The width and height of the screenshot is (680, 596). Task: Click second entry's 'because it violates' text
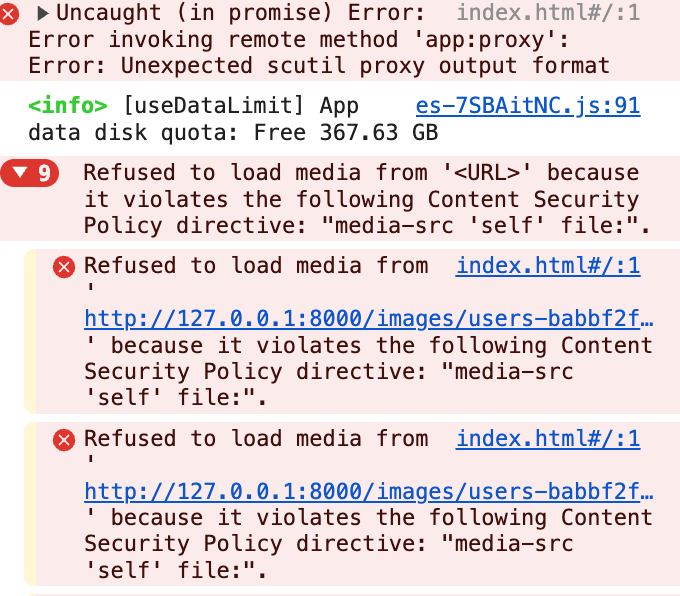(x=235, y=517)
